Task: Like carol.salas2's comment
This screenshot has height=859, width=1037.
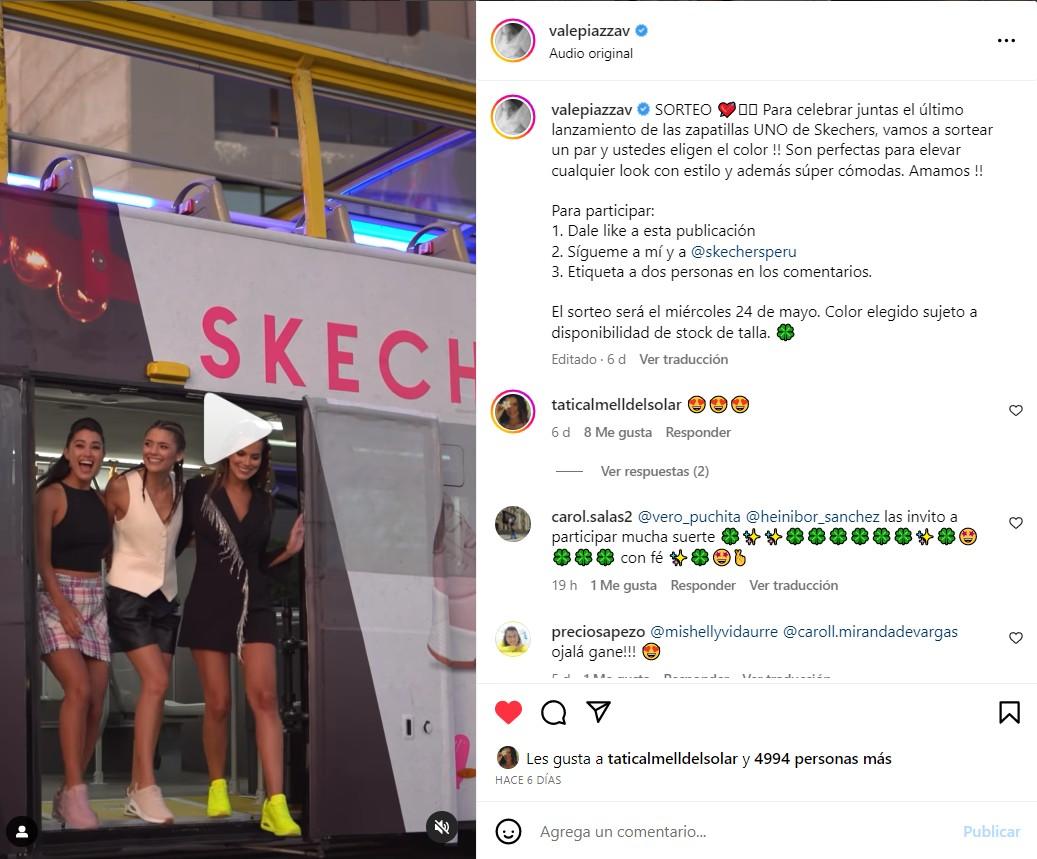Action: pos(1016,523)
